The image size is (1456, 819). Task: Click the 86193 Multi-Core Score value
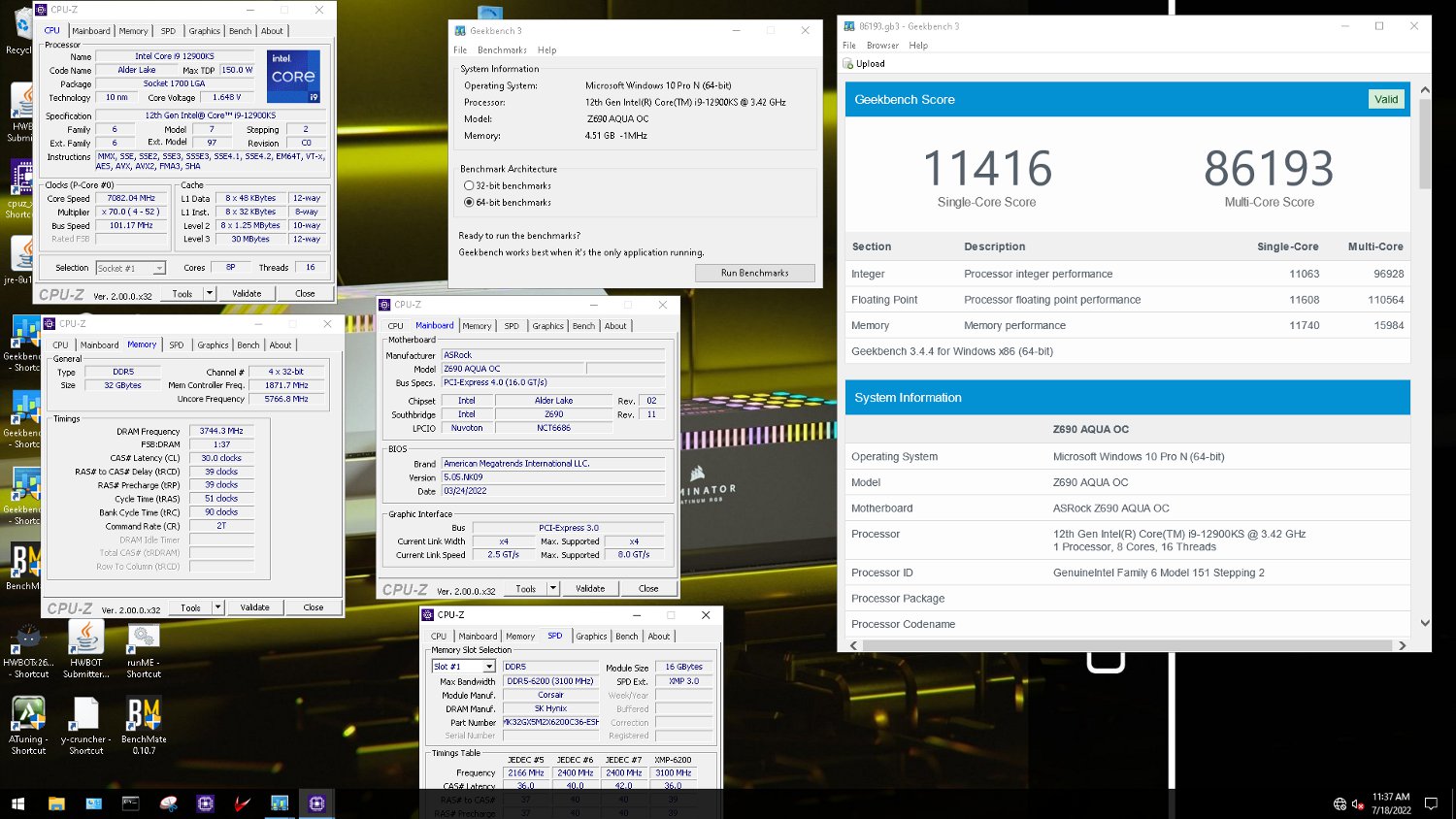[1269, 169]
